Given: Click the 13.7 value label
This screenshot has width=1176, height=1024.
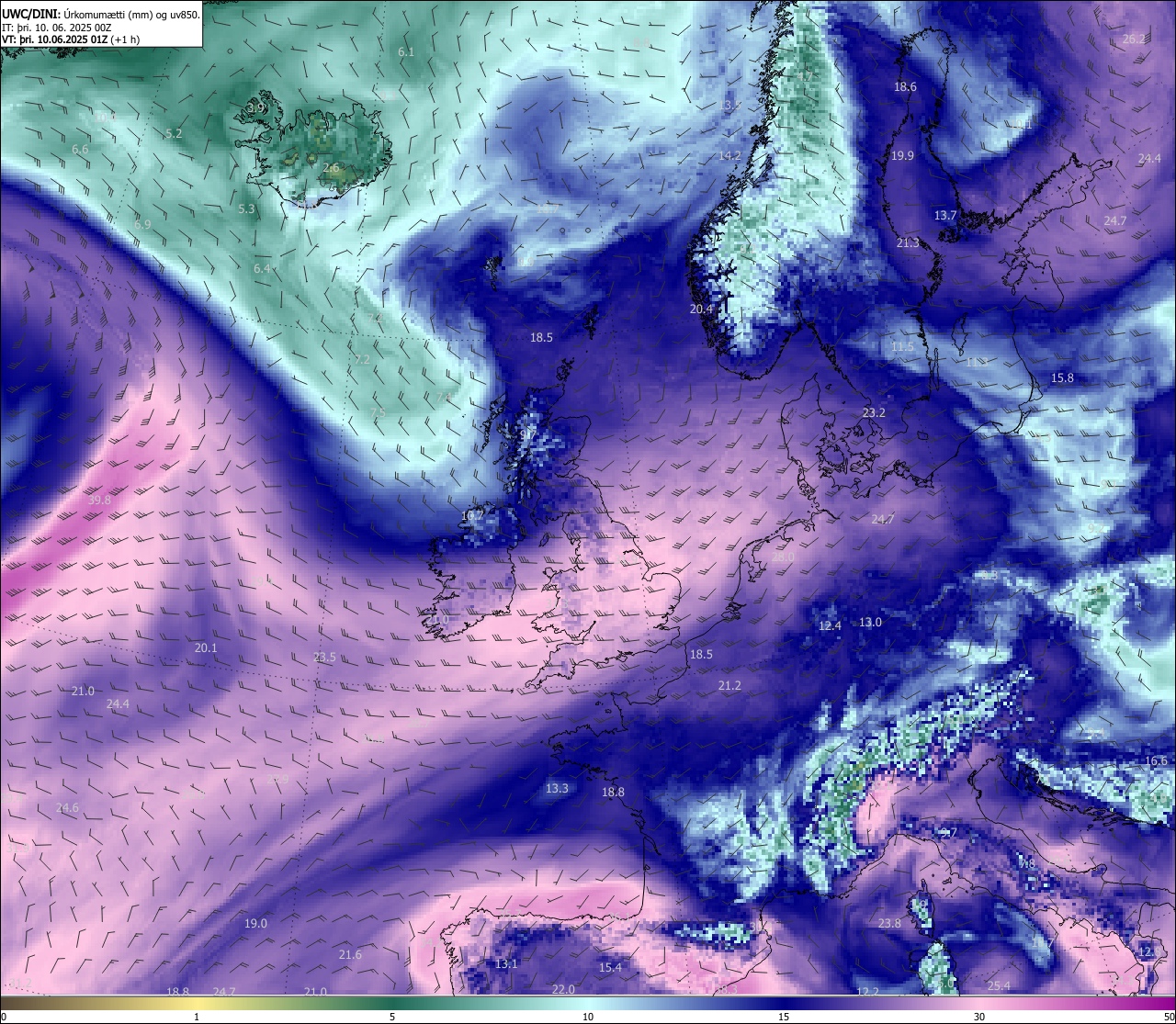Looking at the screenshot, I should point(945,216).
